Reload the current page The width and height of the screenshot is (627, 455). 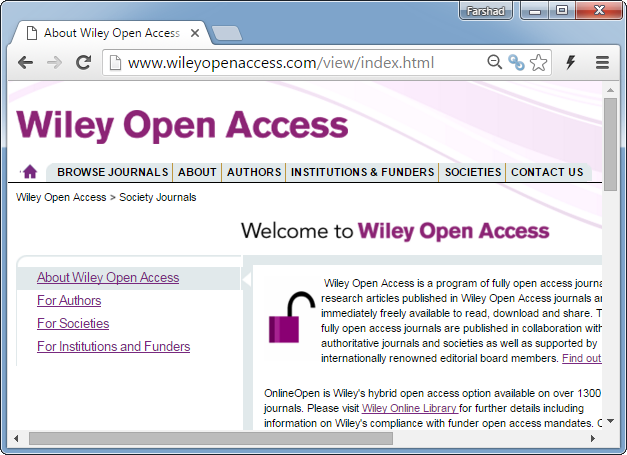pyautogui.click(x=84, y=62)
